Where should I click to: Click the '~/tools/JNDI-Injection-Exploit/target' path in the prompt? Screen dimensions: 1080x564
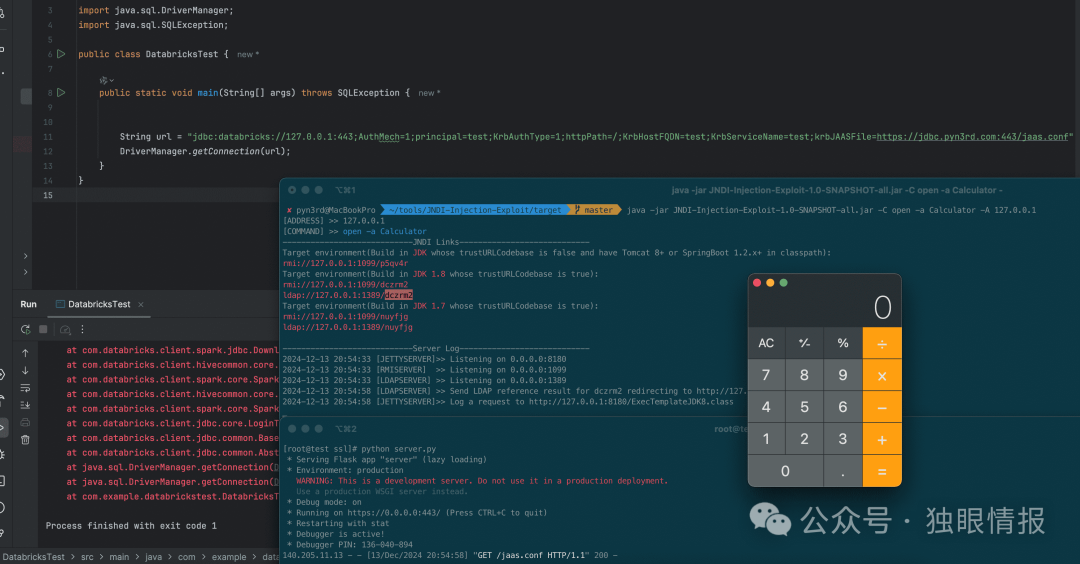475,210
